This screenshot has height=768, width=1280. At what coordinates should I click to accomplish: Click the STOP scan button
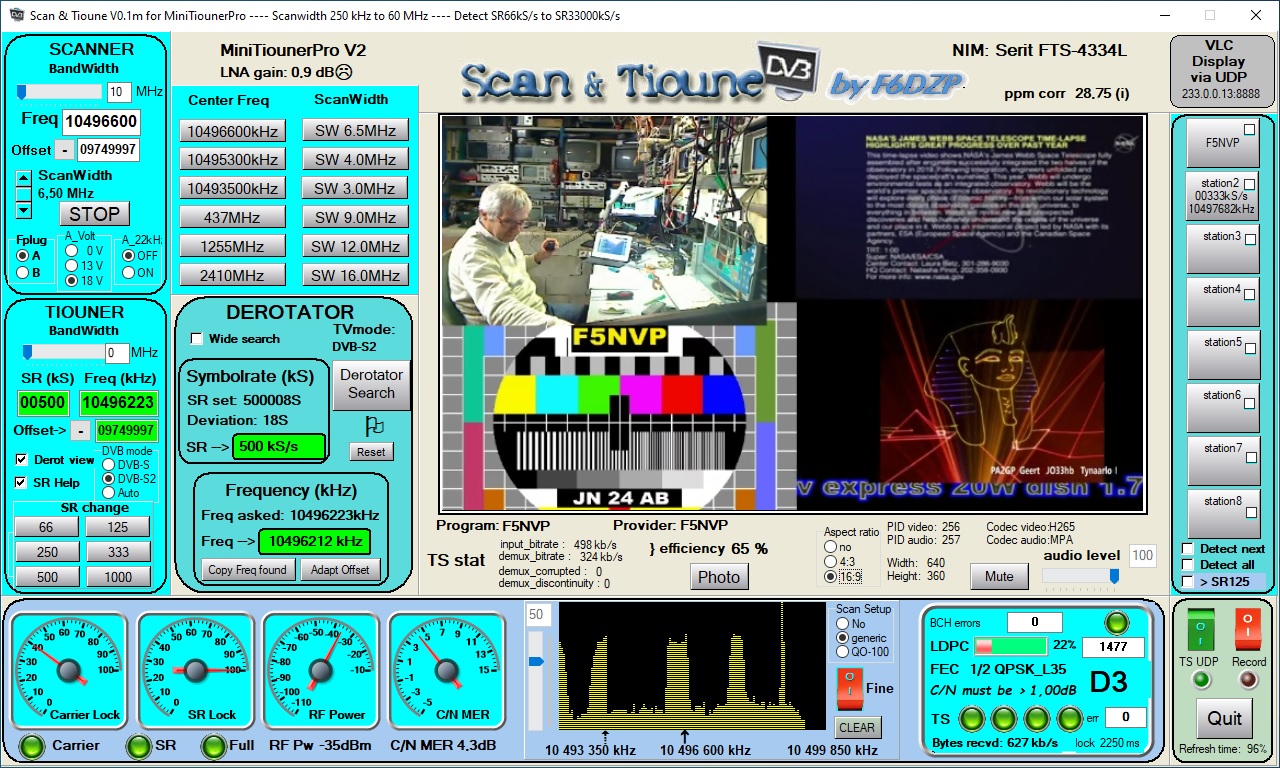pyautogui.click(x=94, y=214)
